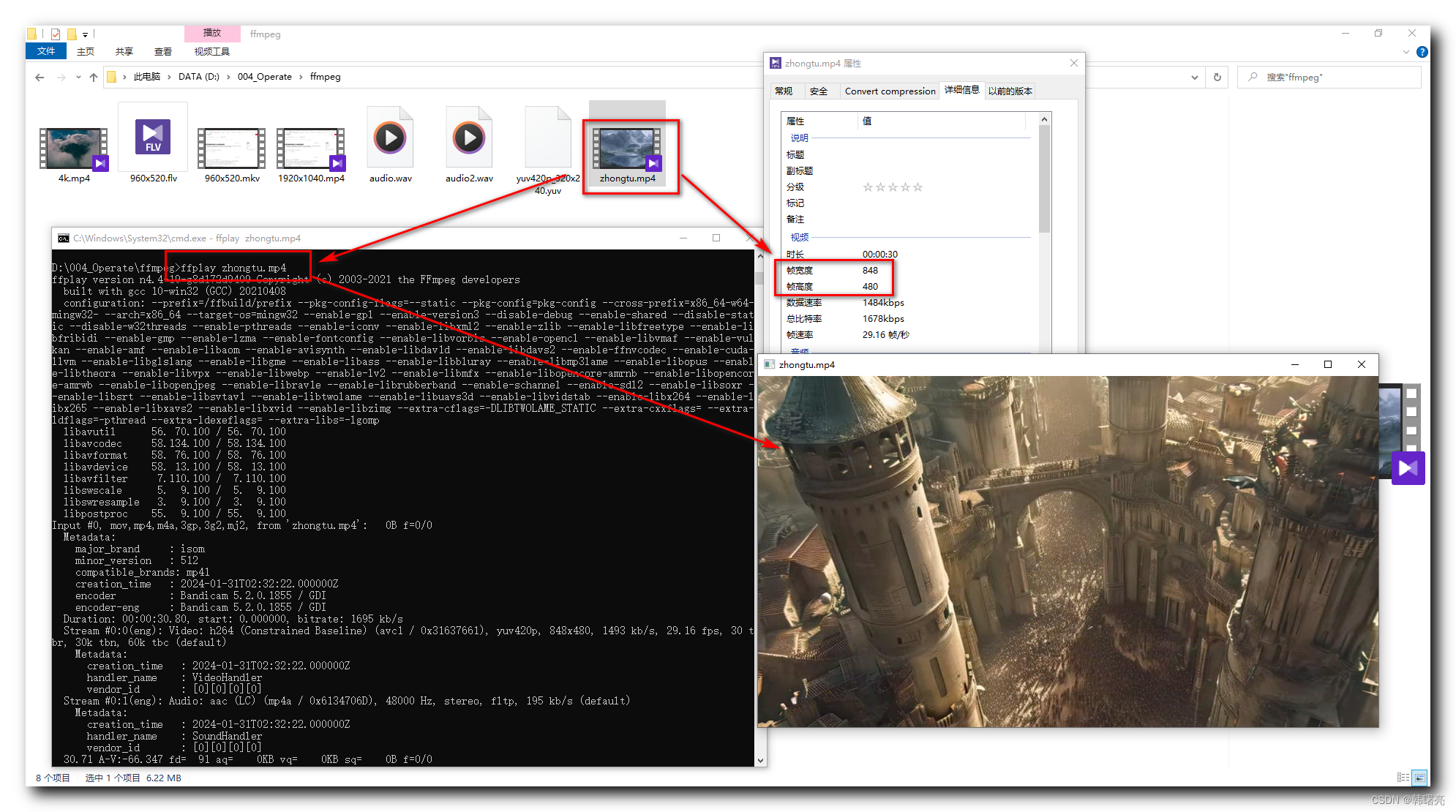
Task: Open the 视频工具 ribbon tab
Action: (211, 51)
